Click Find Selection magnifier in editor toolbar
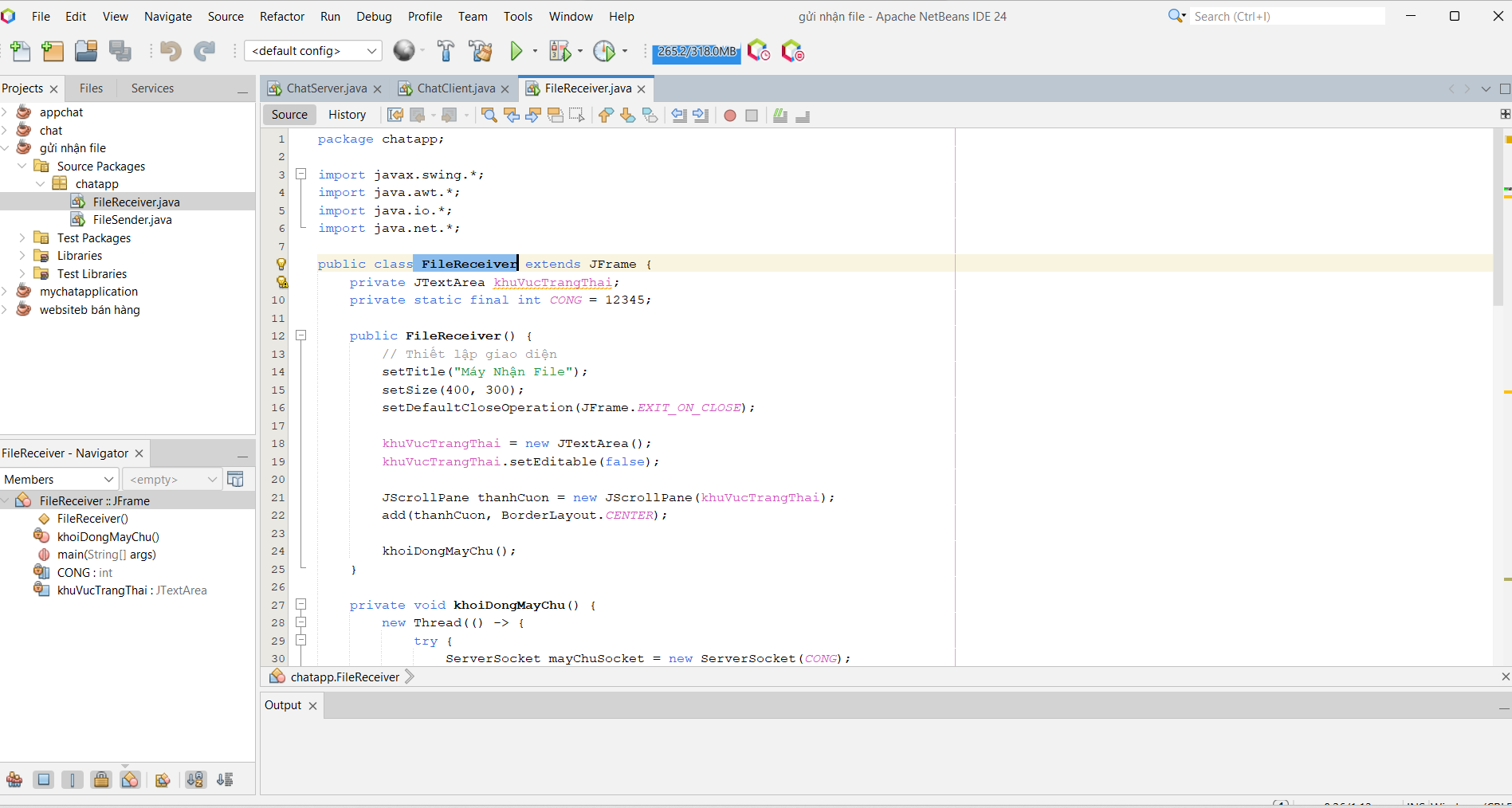The width and height of the screenshot is (1512, 808). pyautogui.click(x=489, y=116)
